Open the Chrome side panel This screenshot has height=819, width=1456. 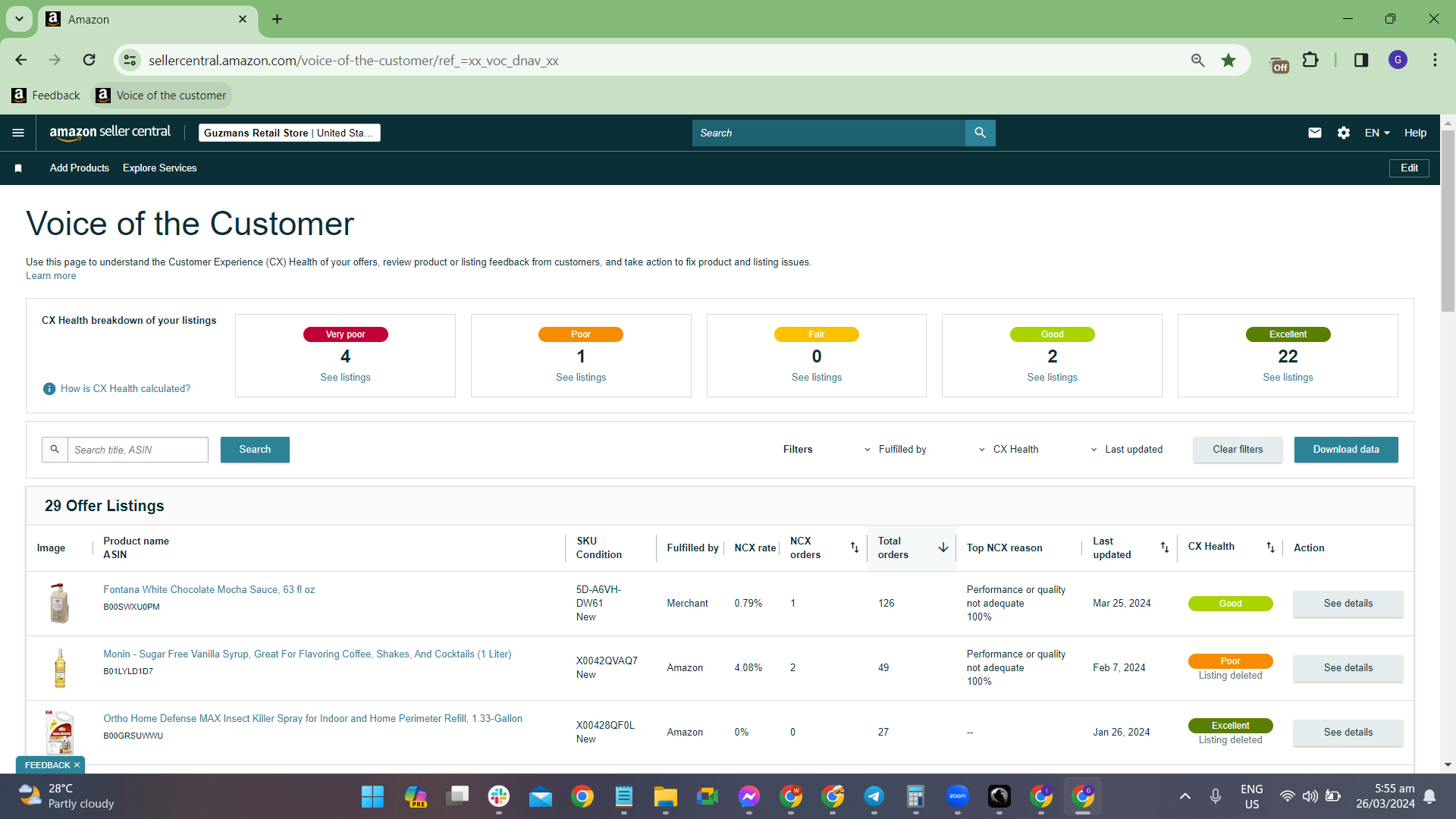coord(1361,60)
